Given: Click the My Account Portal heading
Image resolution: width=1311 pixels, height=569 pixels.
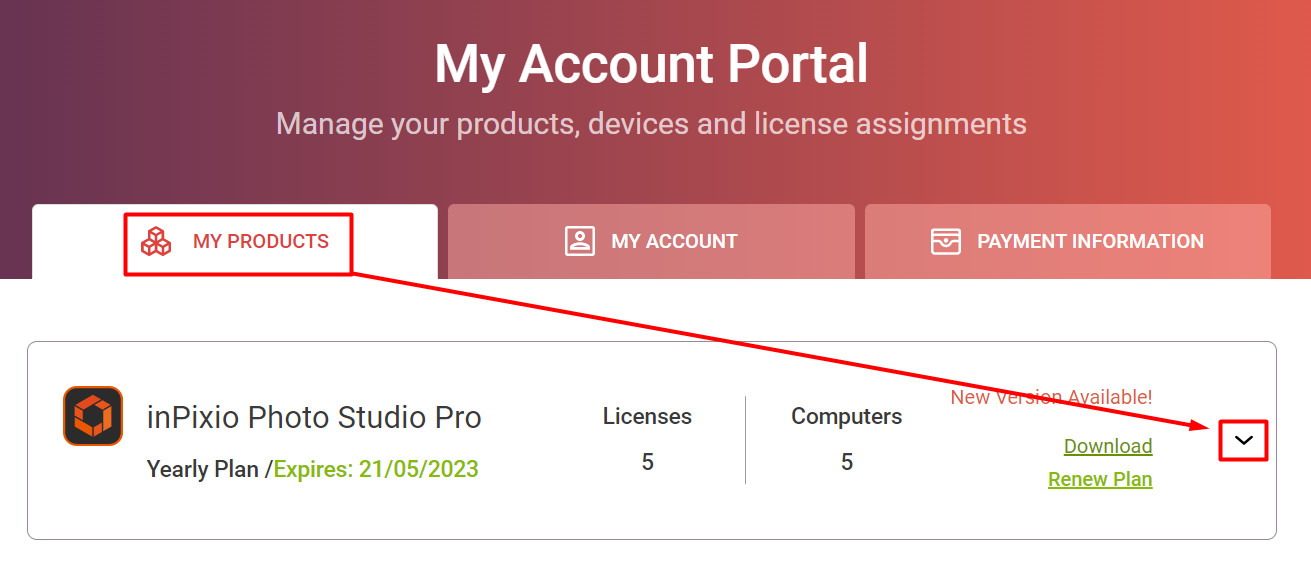Looking at the screenshot, I should [651, 64].
